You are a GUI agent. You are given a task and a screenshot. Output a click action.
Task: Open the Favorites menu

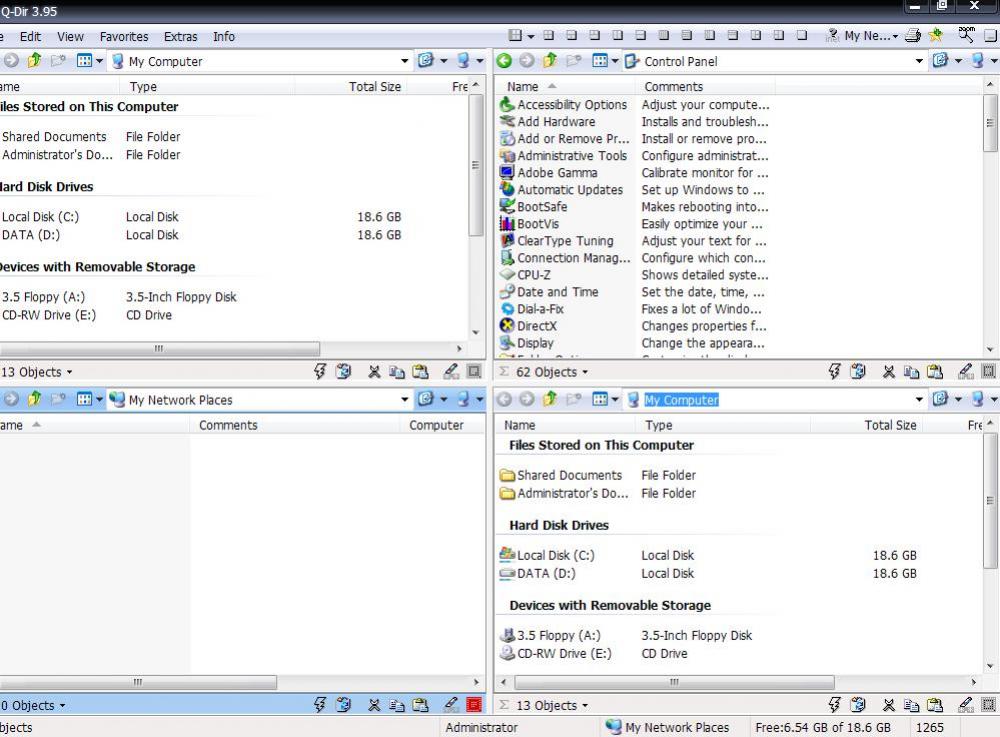(124, 36)
